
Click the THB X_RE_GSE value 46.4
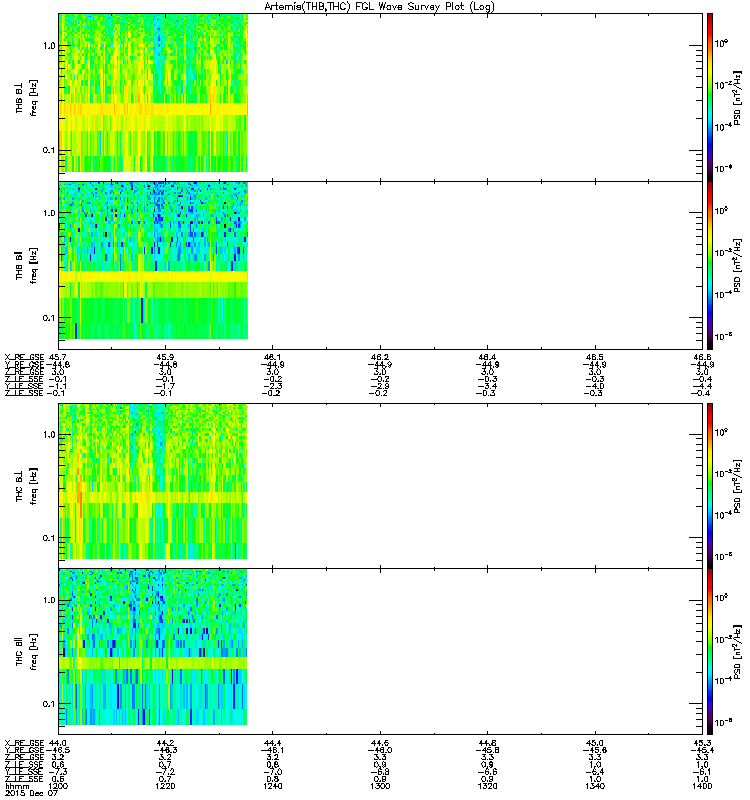tap(487, 357)
